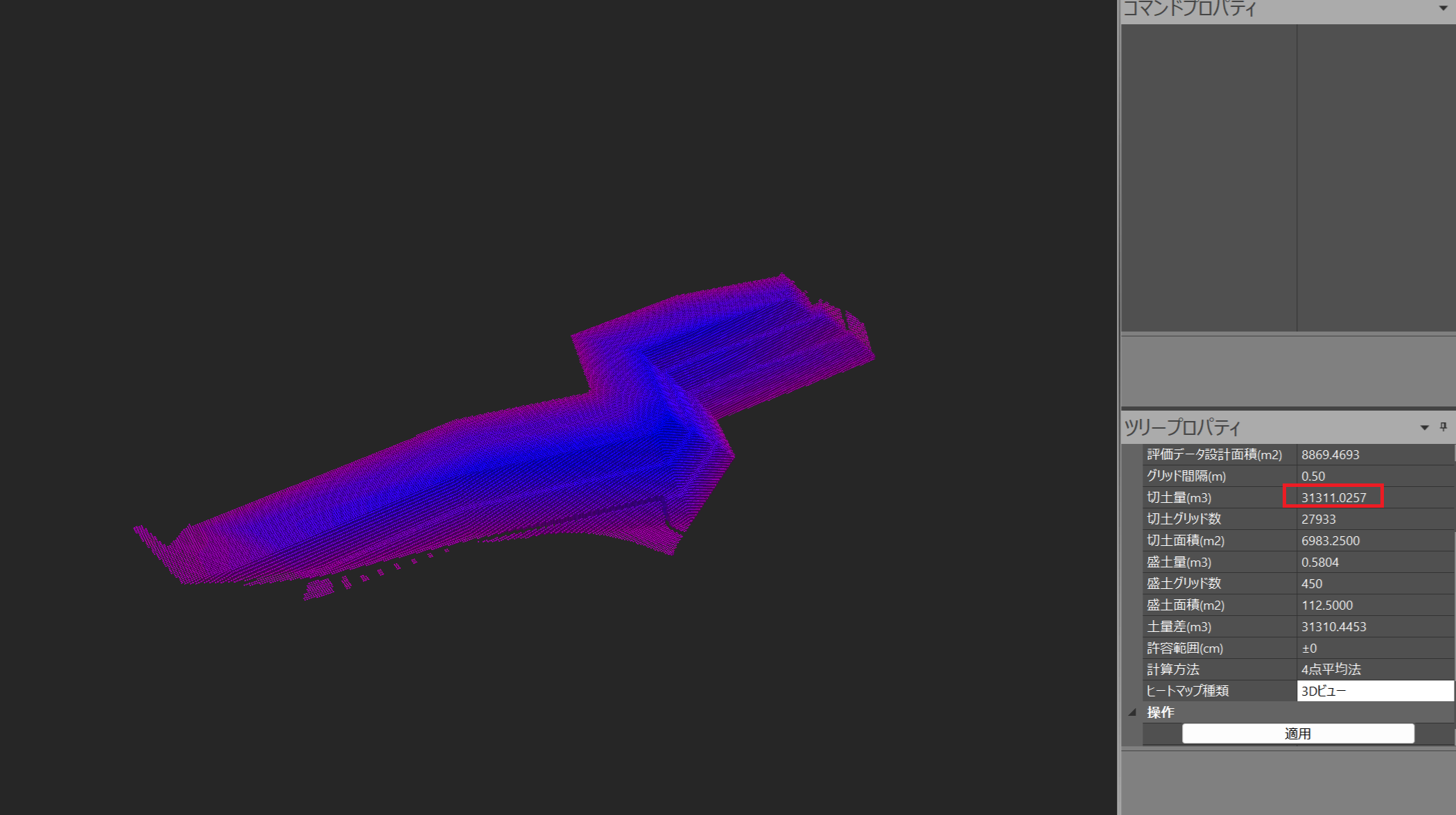Click the 土量差(m3) label
This screenshot has height=815, width=1456.
pos(1179,626)
